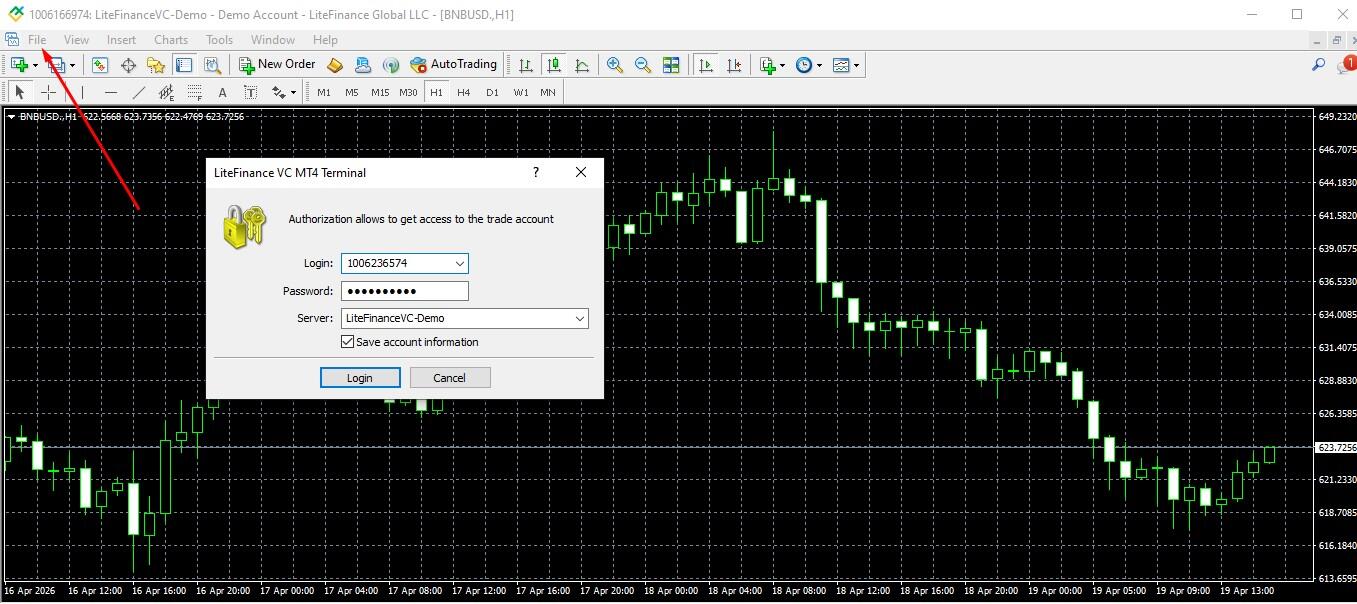Zoom in on the chart
The image size is (1357, 604).
click(615, 65)
